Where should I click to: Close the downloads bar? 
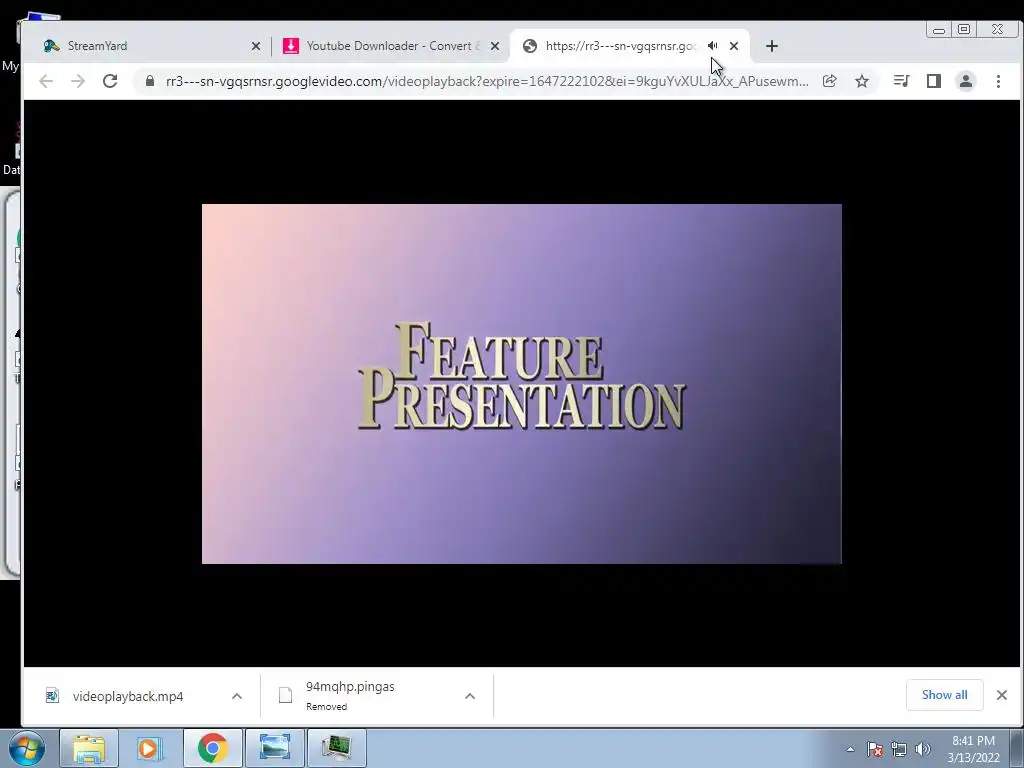[x=1002, y=695]
